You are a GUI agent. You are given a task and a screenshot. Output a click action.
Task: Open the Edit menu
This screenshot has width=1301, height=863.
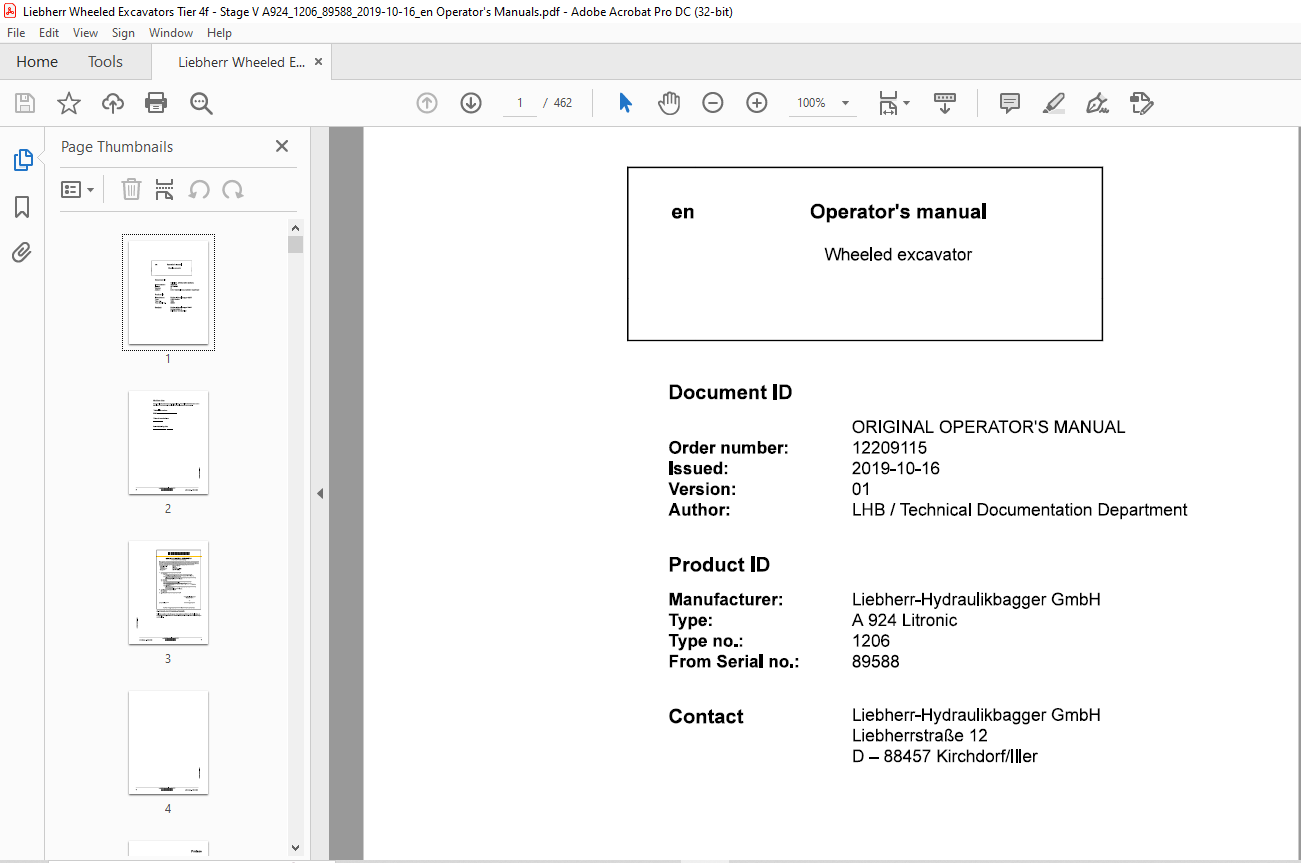point(49,33)
